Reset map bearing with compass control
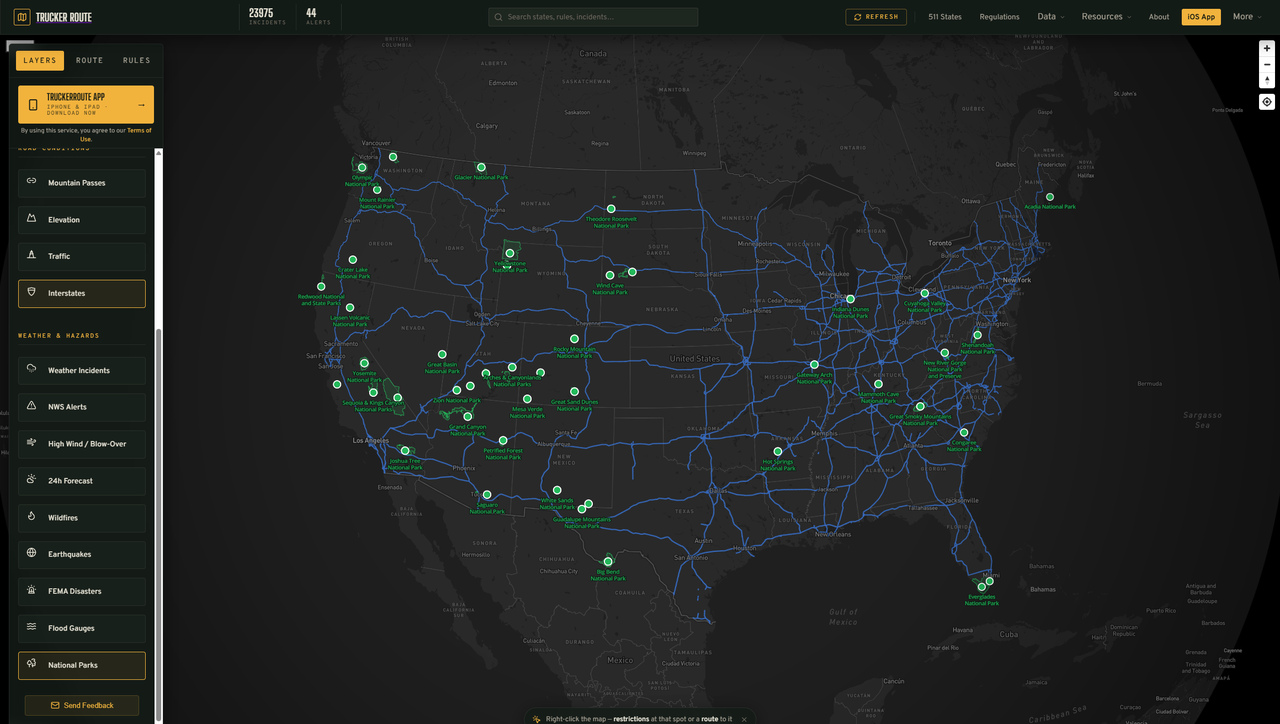The image size is (1280, 724). coord(1267,80)
